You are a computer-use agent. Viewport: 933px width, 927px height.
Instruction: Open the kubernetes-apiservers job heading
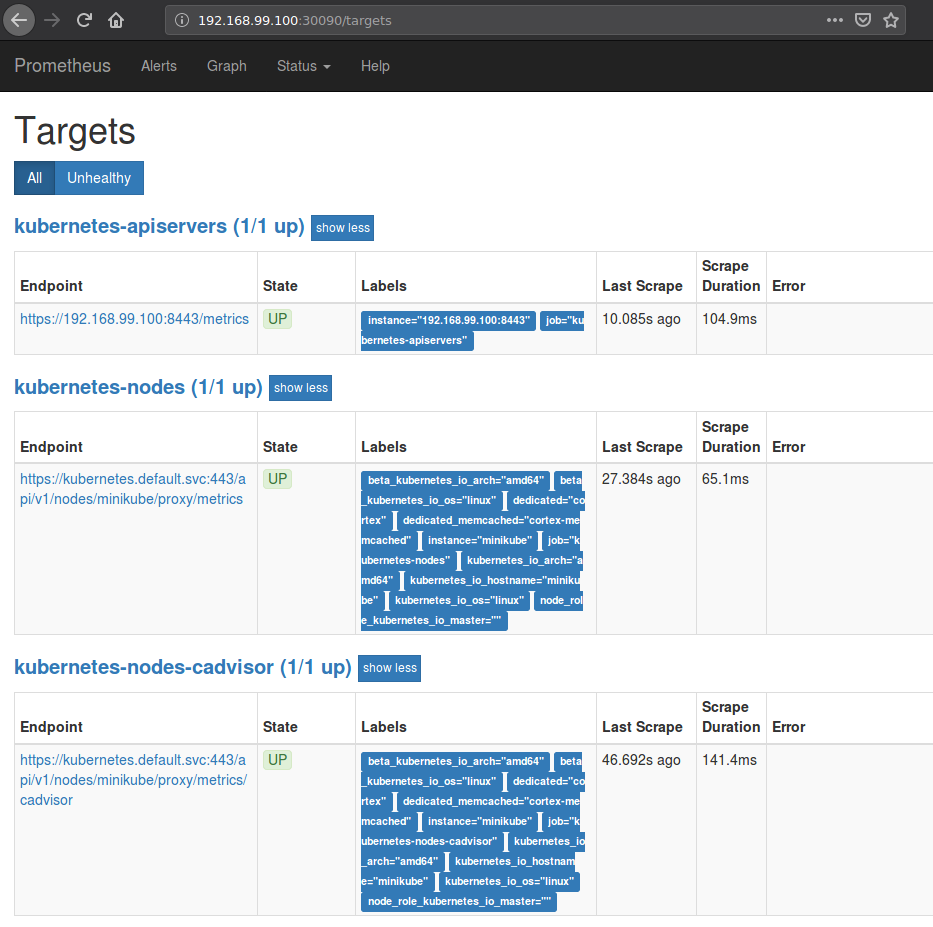[x=159, y=227]
